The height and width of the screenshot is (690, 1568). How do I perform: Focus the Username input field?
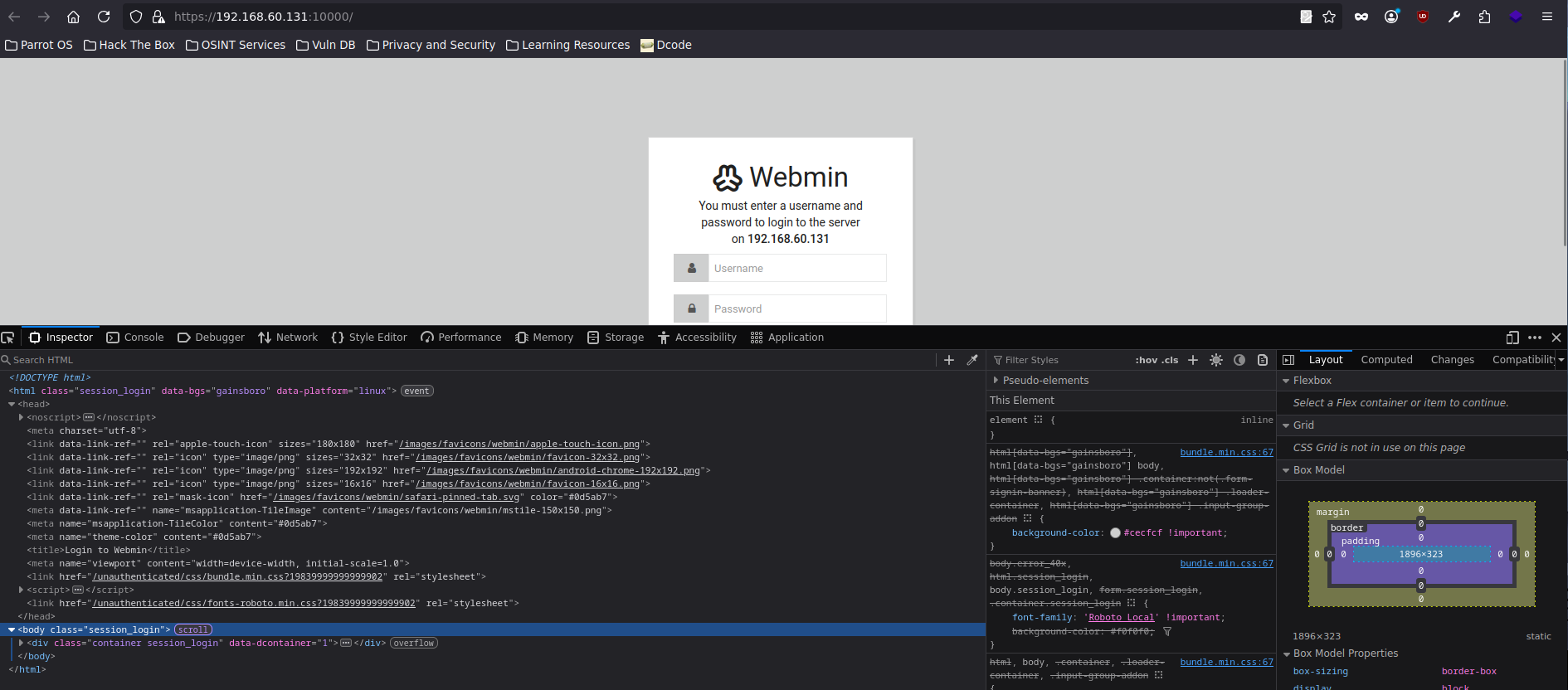click(x=796, y=268)
